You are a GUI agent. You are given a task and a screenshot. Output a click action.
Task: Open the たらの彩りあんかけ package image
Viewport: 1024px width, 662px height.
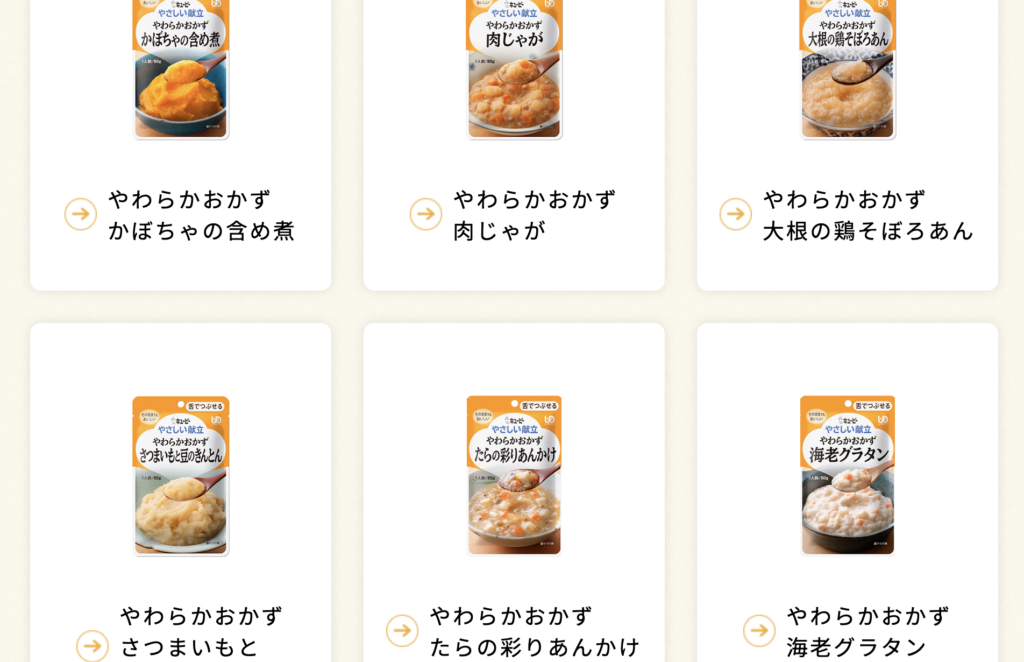(514, 475)
